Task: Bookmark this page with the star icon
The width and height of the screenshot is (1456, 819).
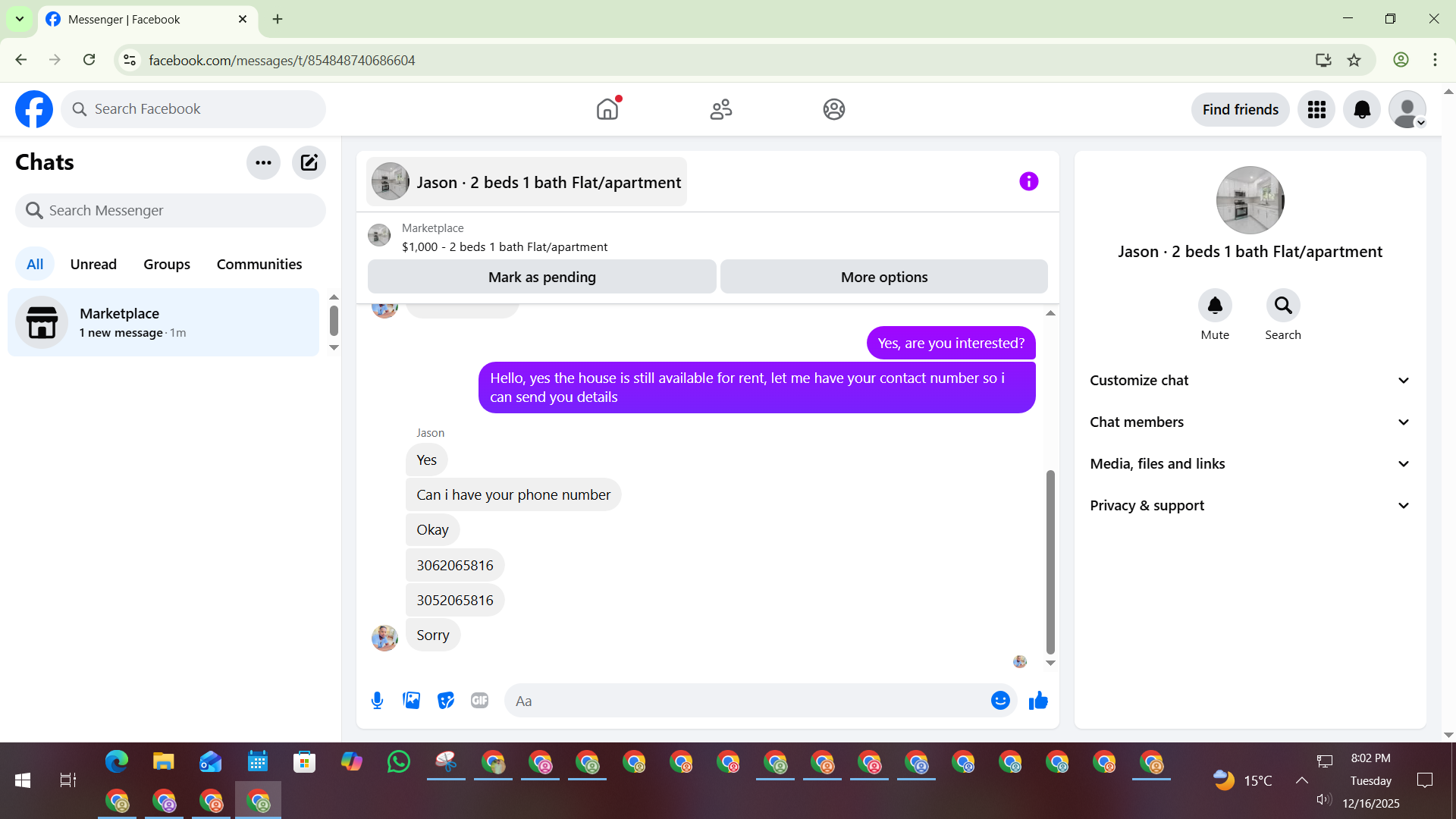Action: pyautogui.click(x=1354, y=60)
